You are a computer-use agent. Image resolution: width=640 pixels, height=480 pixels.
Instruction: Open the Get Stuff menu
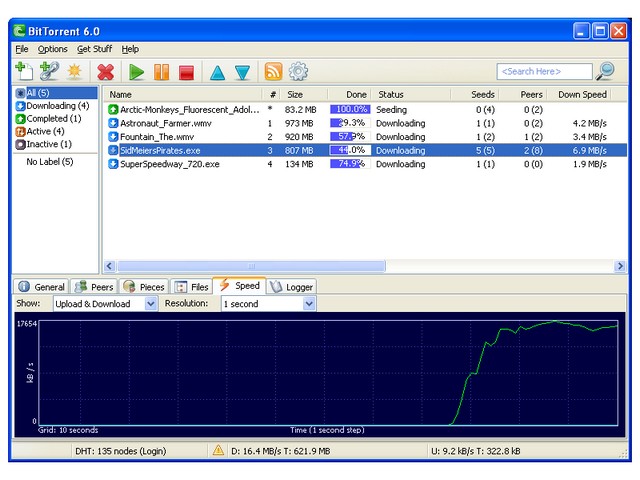(x=94, y=49)
